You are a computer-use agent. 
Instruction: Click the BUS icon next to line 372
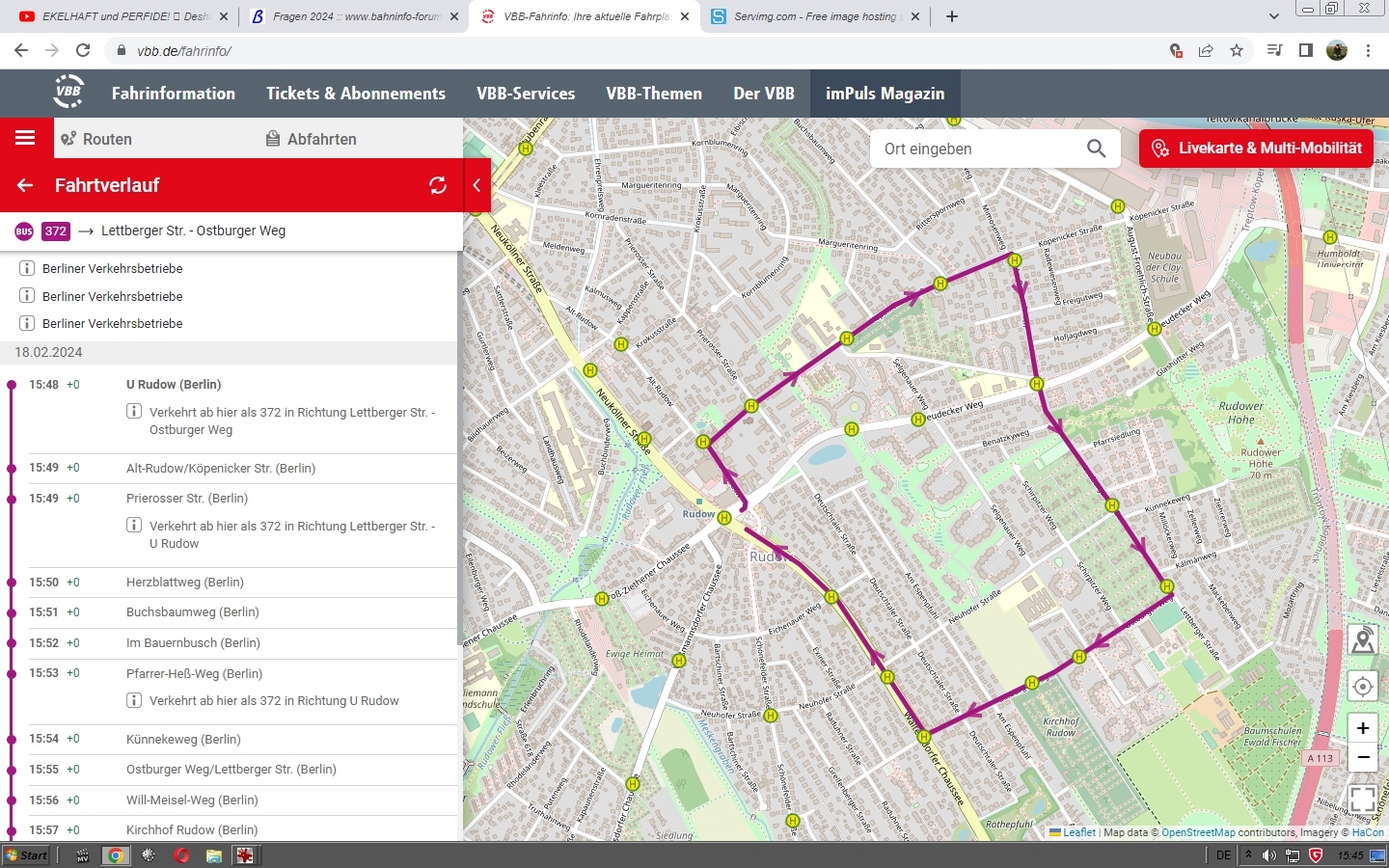[24, 231]
